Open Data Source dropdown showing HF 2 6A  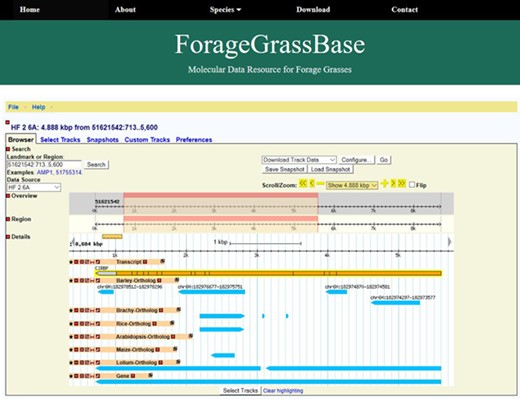click(x=34, y=187)
